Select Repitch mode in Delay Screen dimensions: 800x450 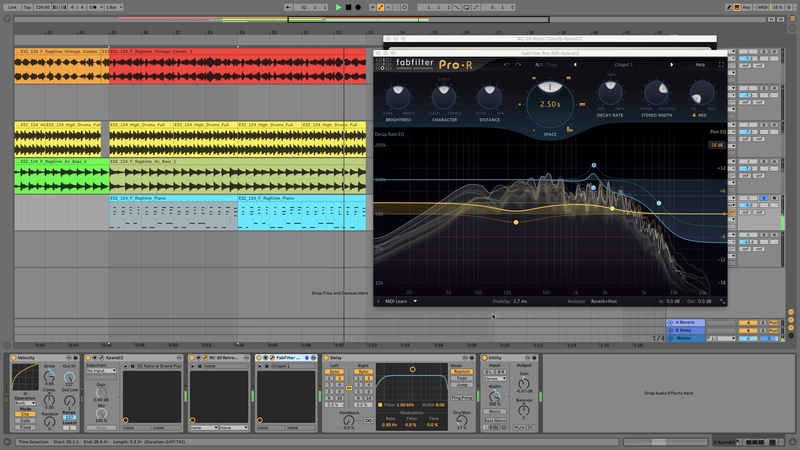[x=461, y=371]
